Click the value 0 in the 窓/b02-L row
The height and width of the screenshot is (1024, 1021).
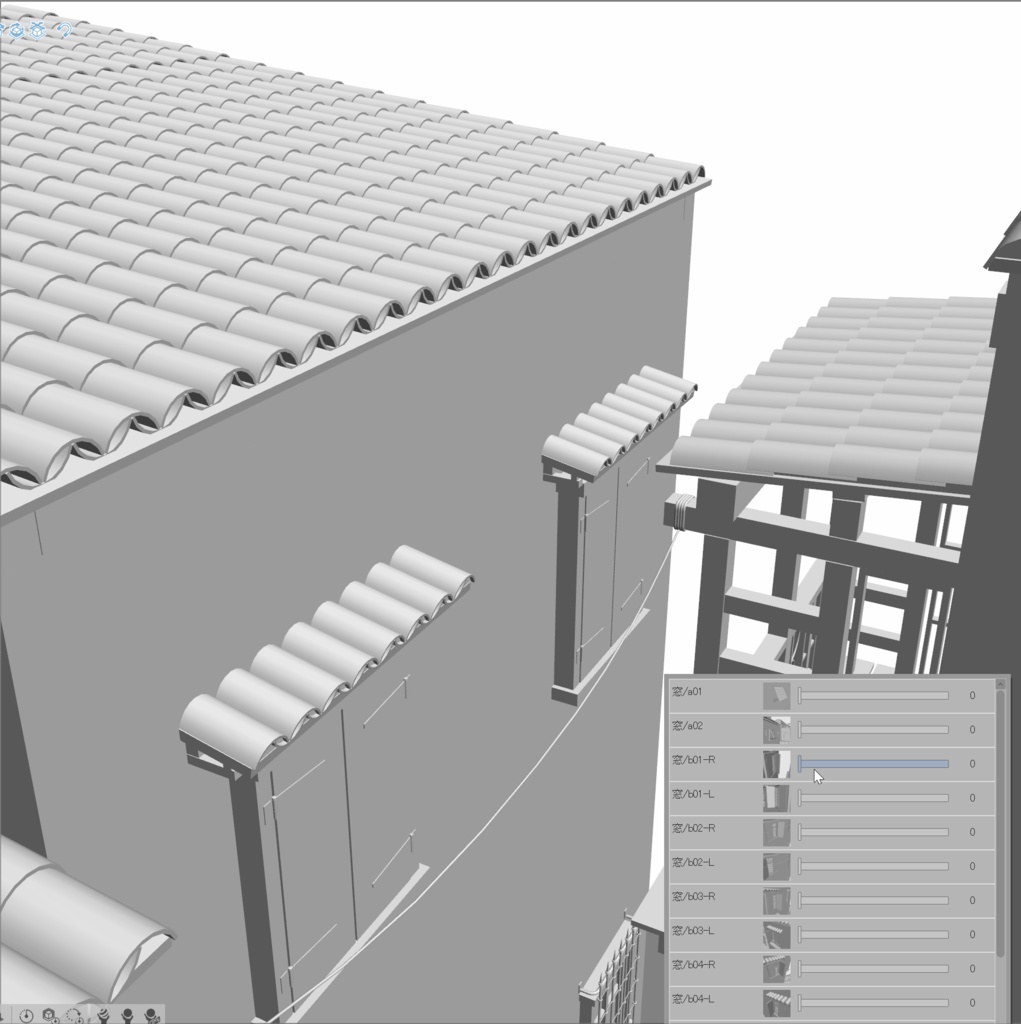[973, 866]
